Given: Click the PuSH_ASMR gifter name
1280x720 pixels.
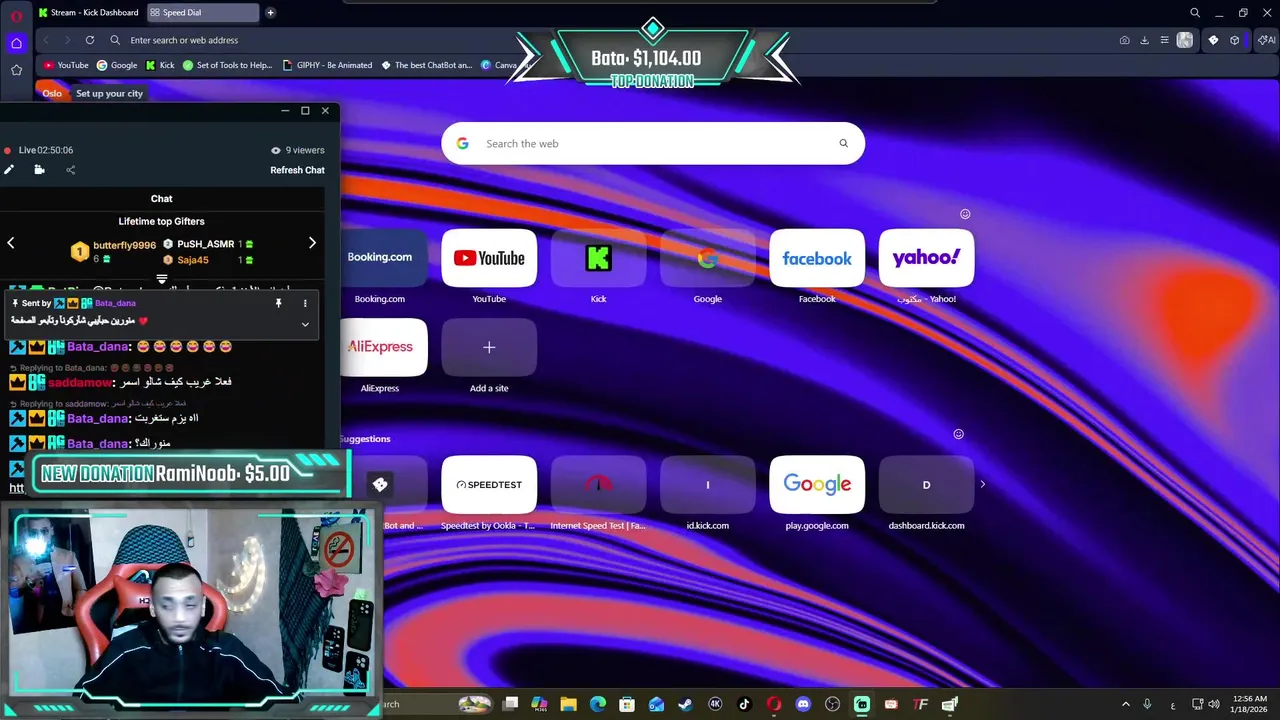Looking at the screenshot, I should 205,244.
